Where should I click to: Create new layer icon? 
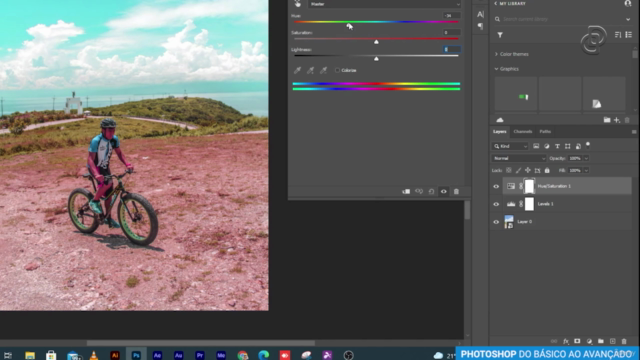[613, 341]
